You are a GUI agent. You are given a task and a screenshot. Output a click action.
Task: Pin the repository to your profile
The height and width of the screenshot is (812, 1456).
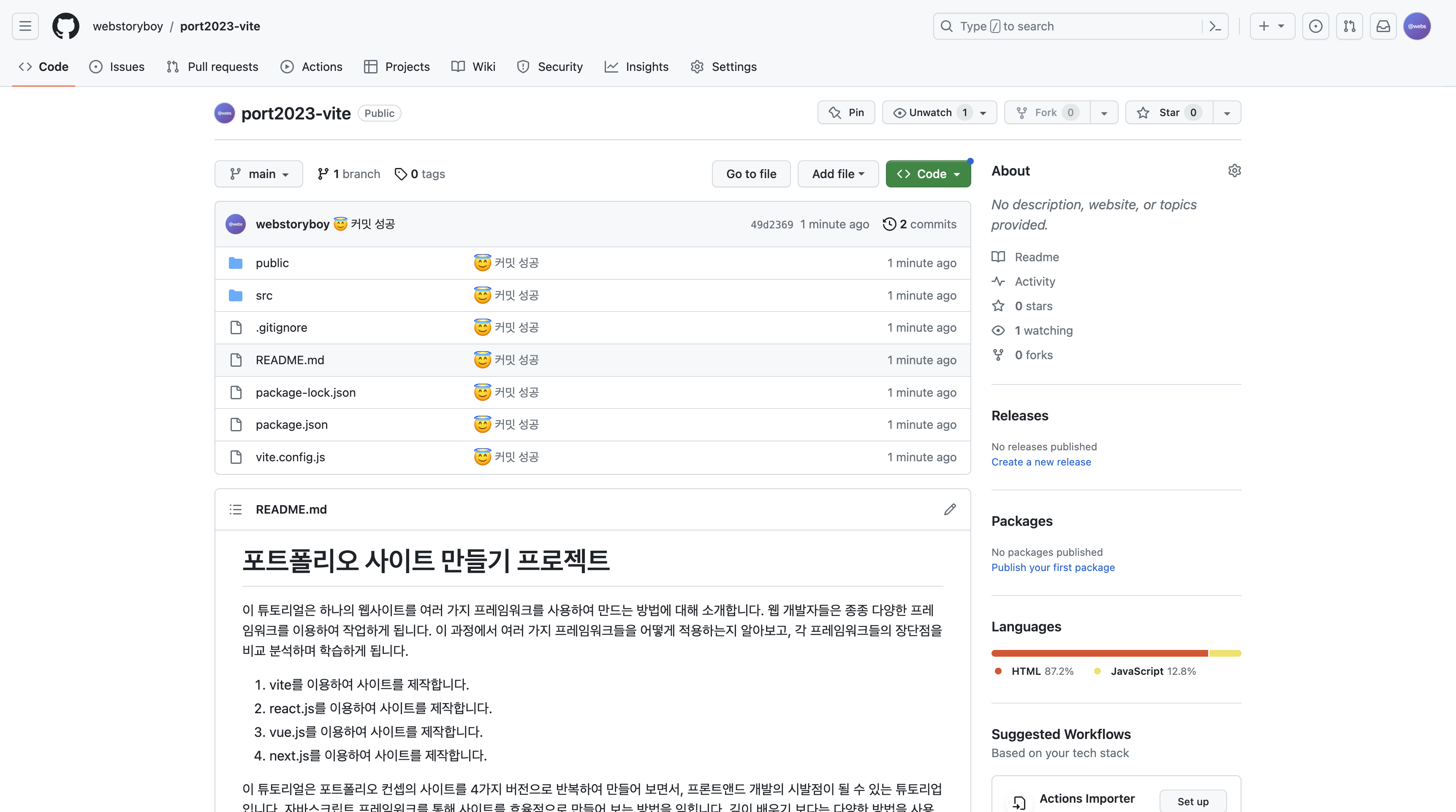[x=846, y=112]
